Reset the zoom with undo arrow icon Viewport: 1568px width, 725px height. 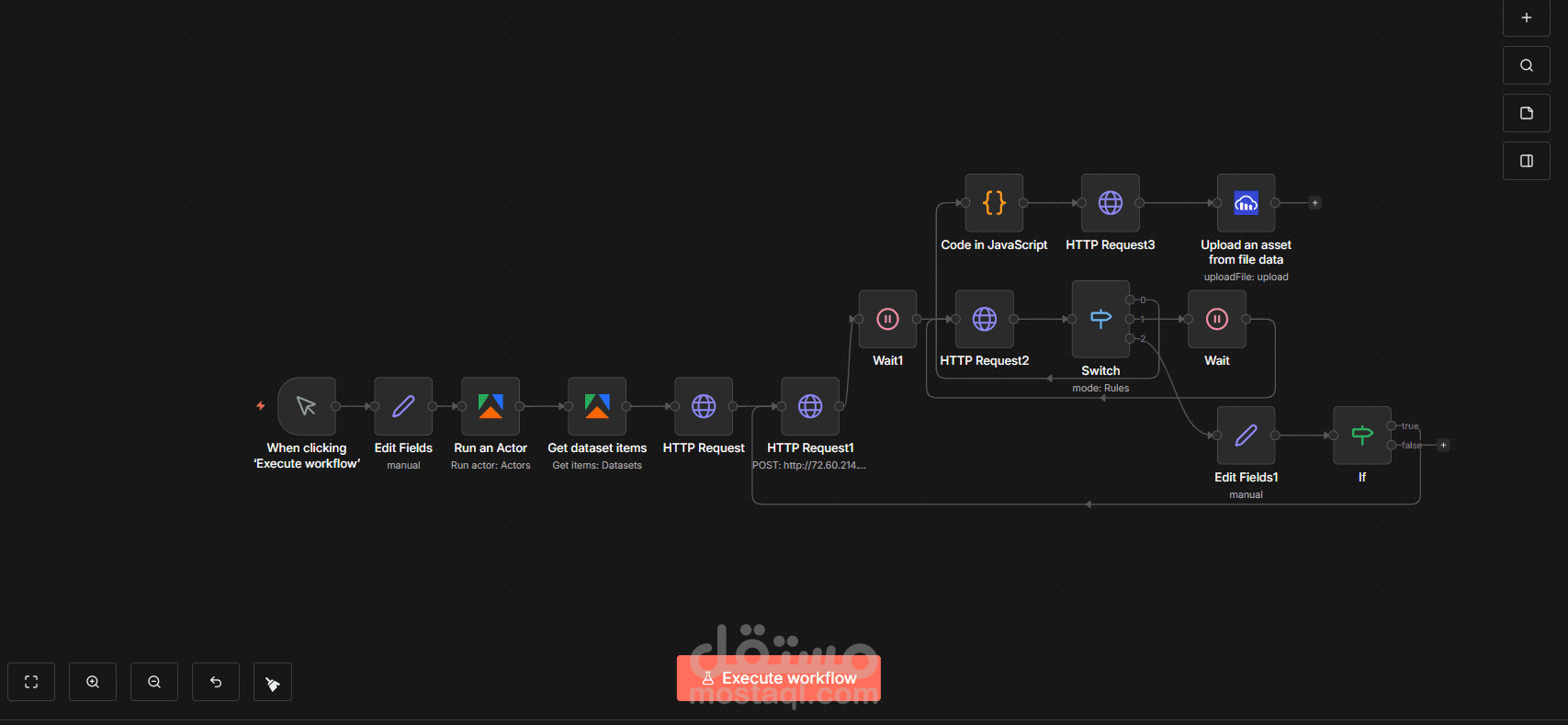[x=216, y=682]
